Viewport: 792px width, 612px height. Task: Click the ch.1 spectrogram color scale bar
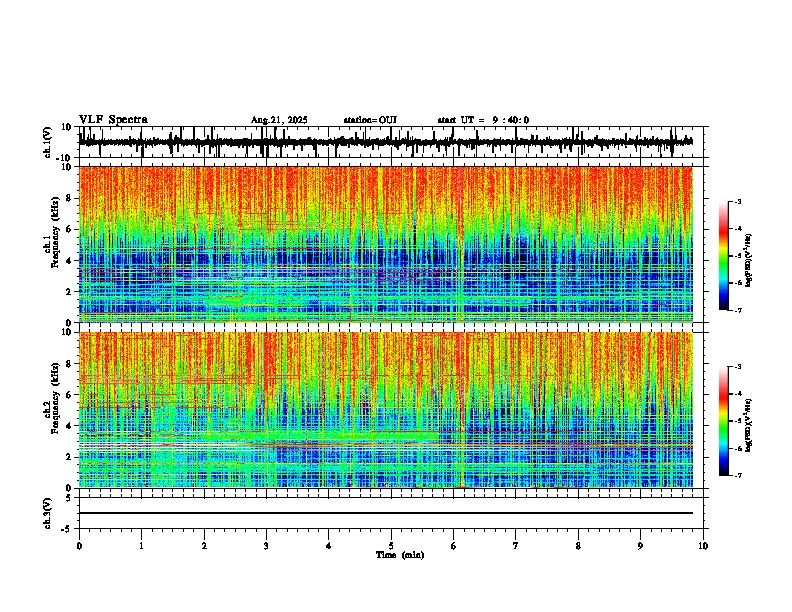723,256
